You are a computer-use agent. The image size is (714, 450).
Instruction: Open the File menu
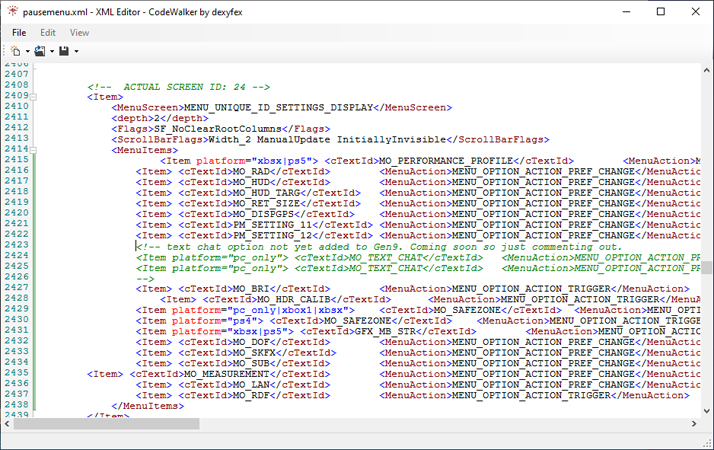tap(19, 32)
